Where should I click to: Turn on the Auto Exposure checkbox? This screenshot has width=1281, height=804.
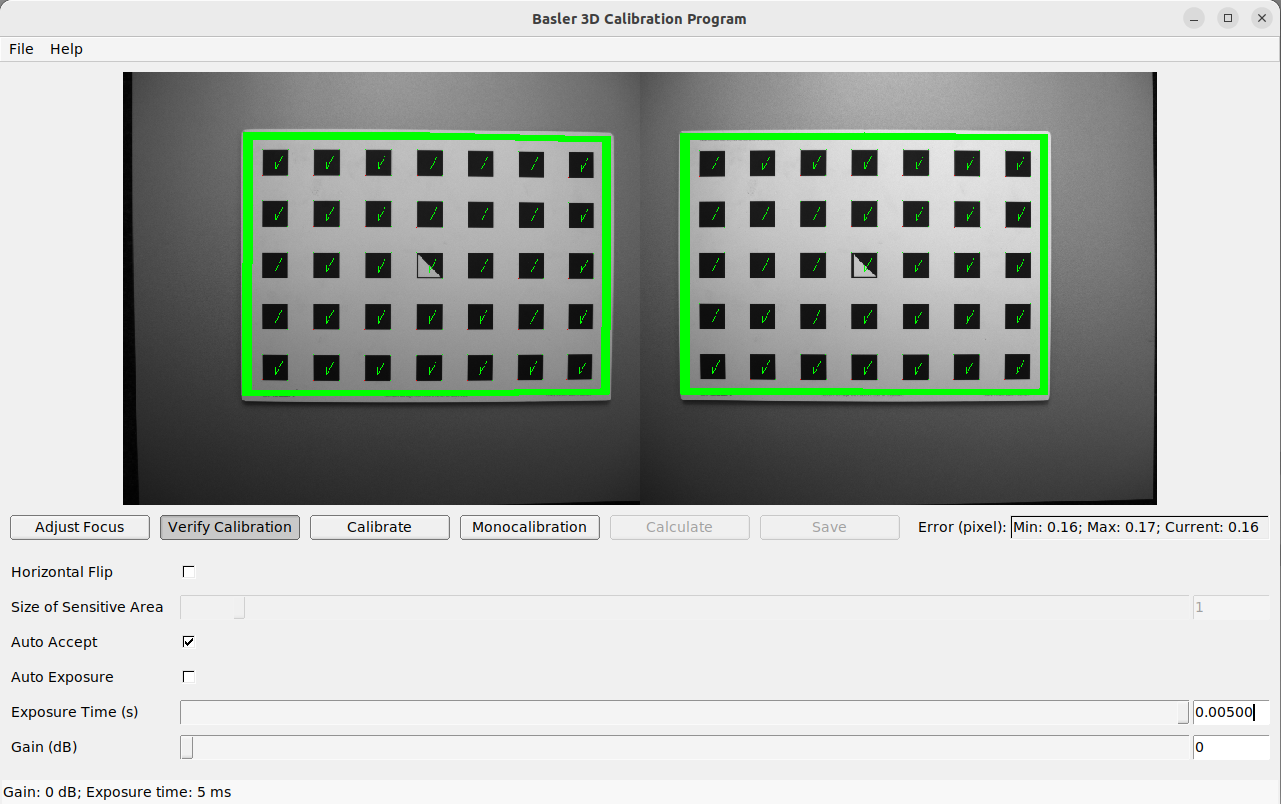pos(188,677)
